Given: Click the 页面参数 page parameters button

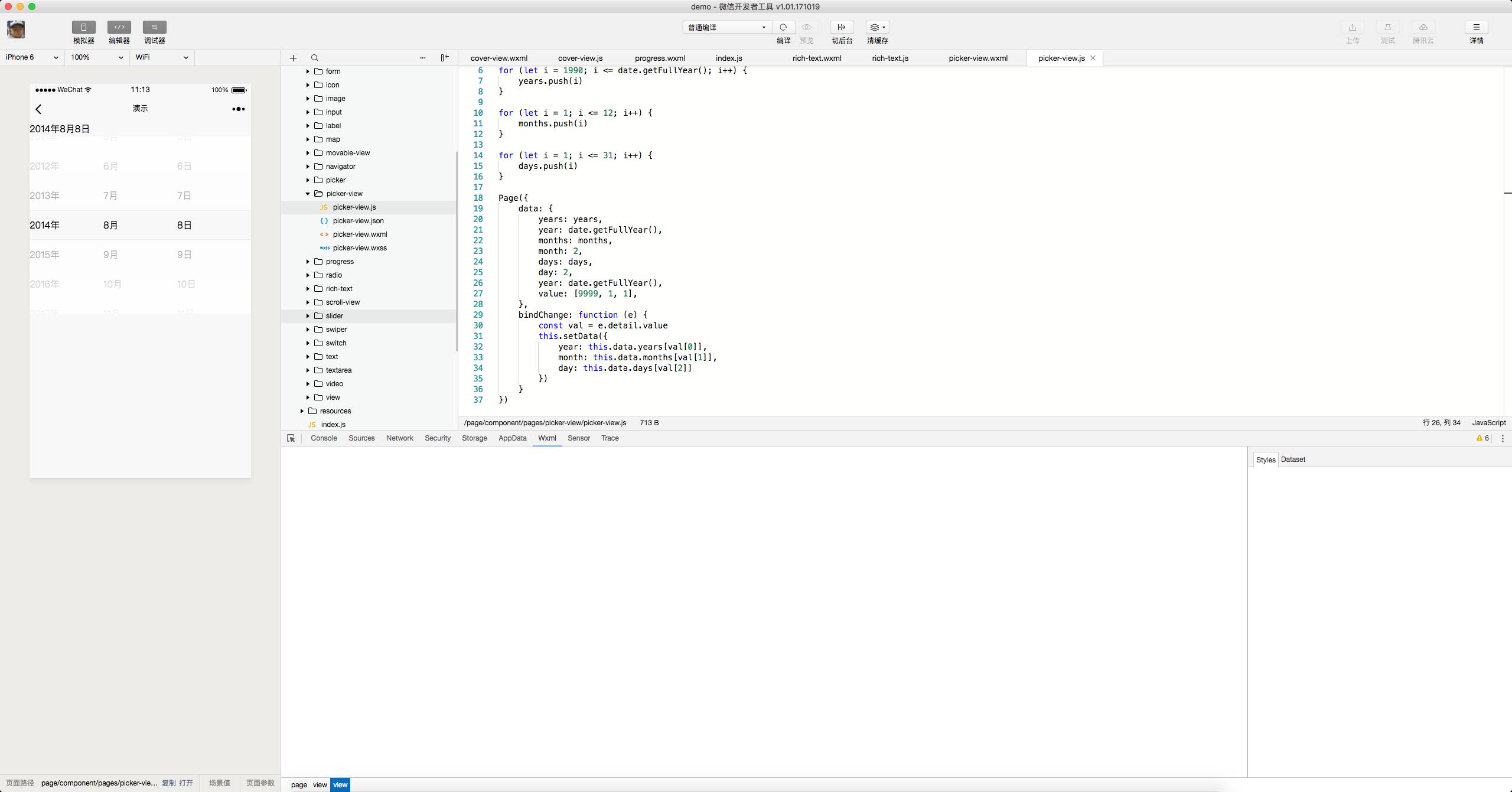Looking at the screenshot, I should [260, 783].
